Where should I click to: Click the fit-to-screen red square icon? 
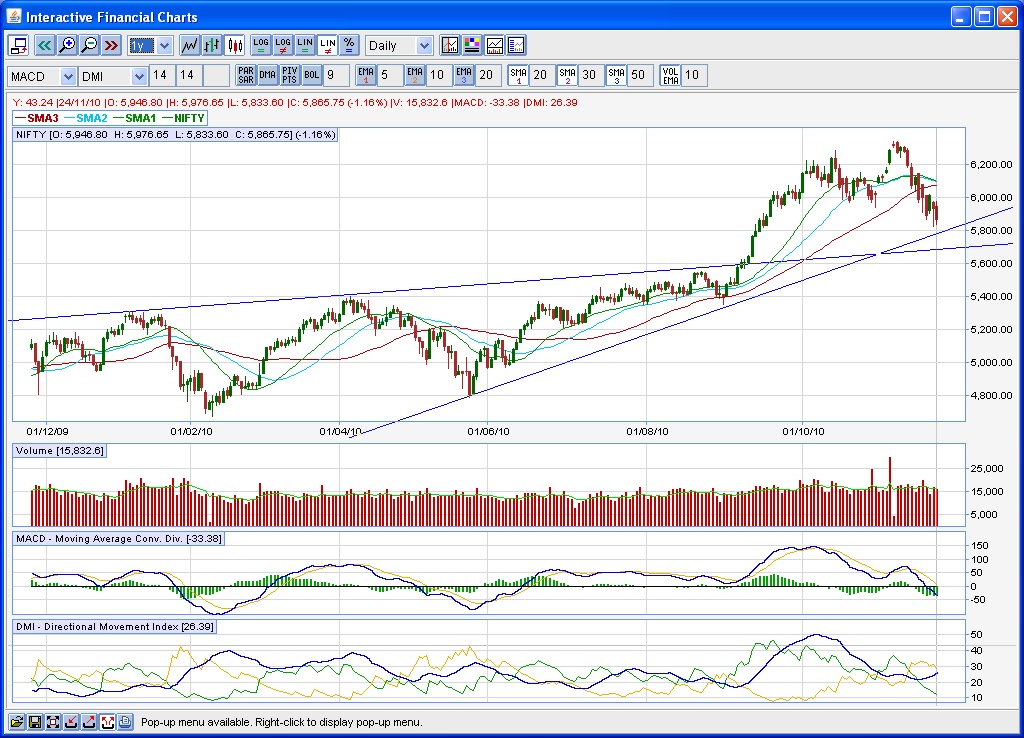click(x=53, y=722)
